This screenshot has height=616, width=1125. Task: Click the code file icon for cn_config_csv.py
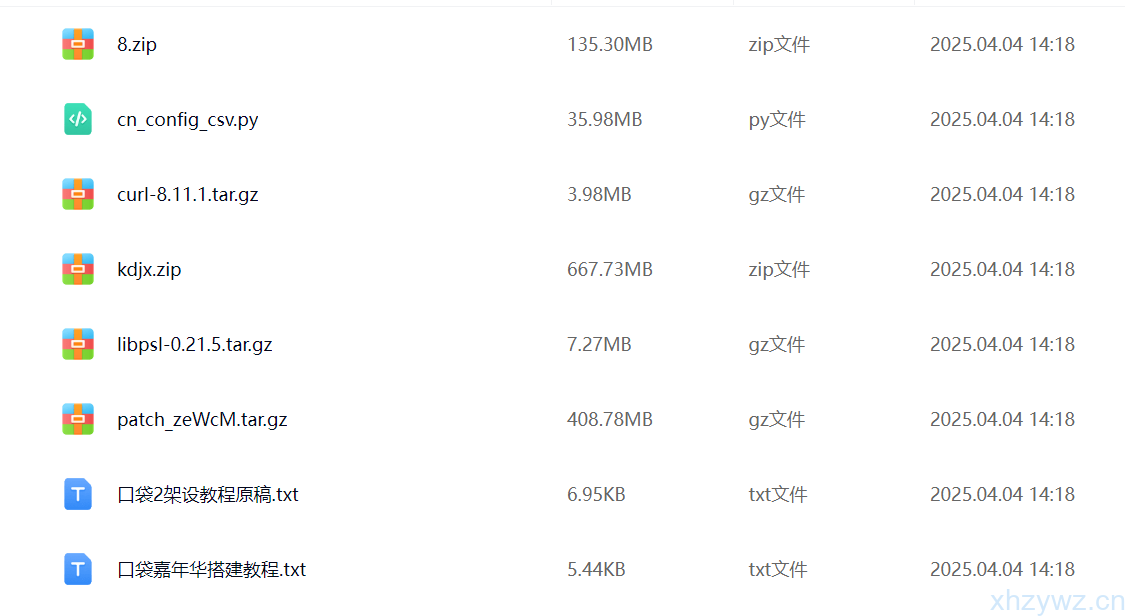[78, 119]
